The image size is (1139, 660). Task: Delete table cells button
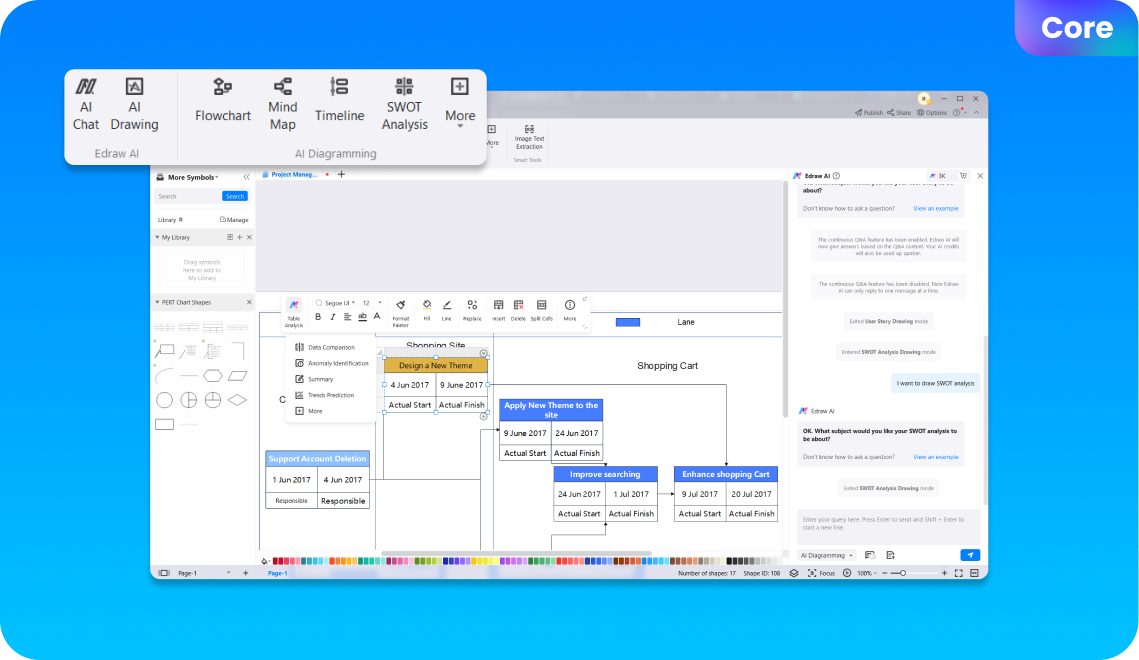tap(518, 310)
